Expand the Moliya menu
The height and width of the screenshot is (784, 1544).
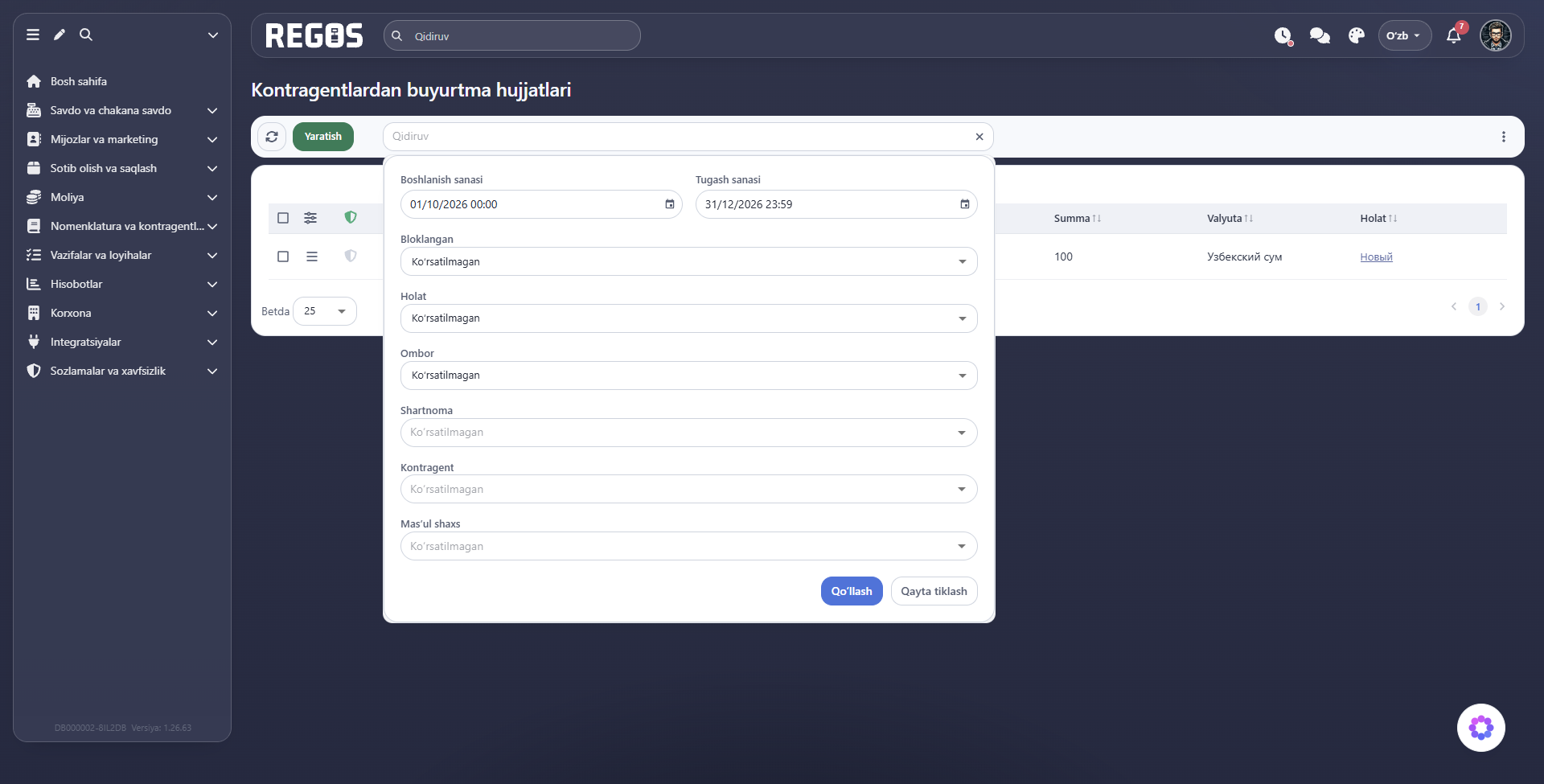click(122, 197)
